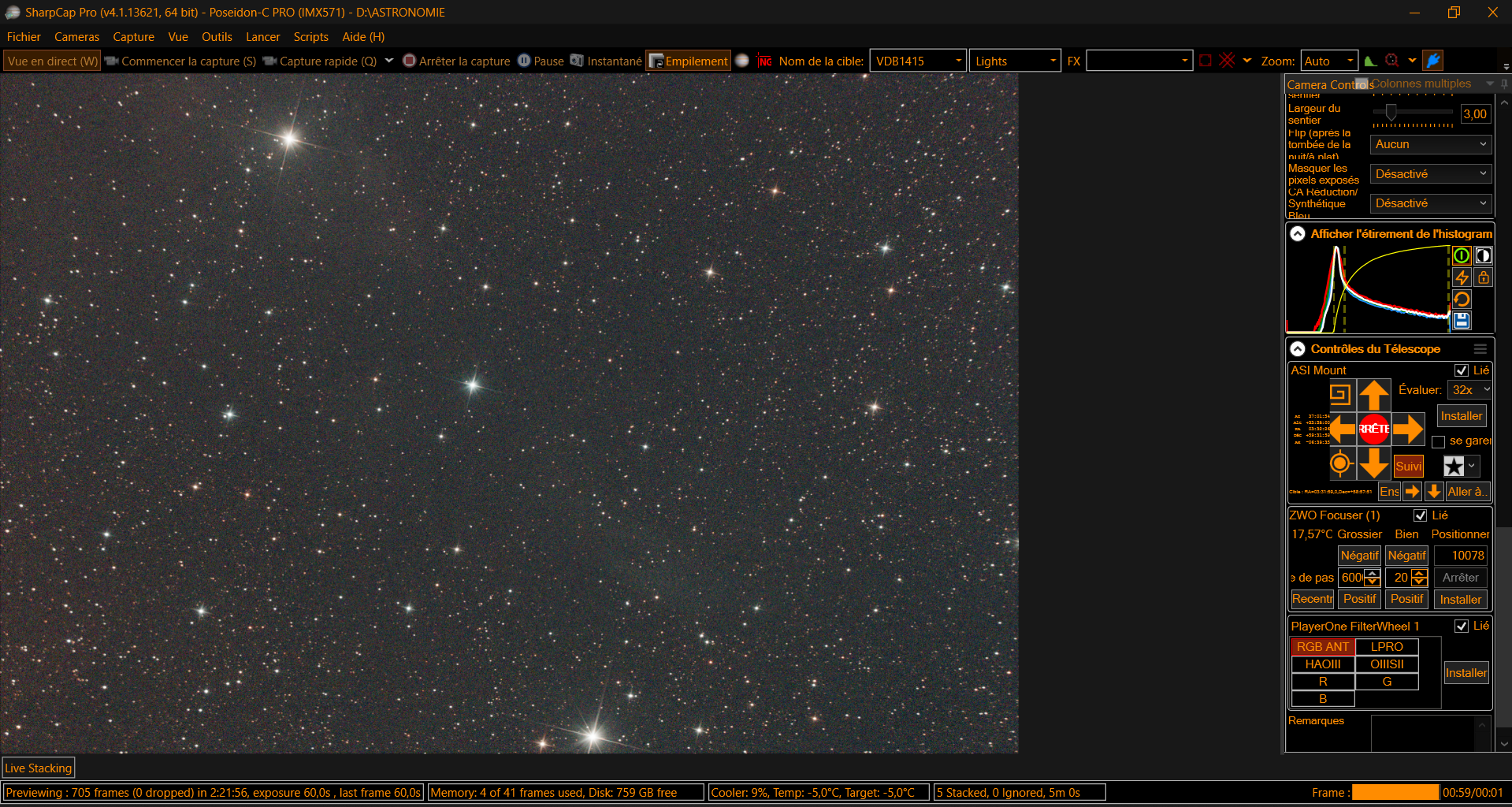Open the Lights frame type dropdown
Screen dimensions: 1512x807
point(1015,61)
